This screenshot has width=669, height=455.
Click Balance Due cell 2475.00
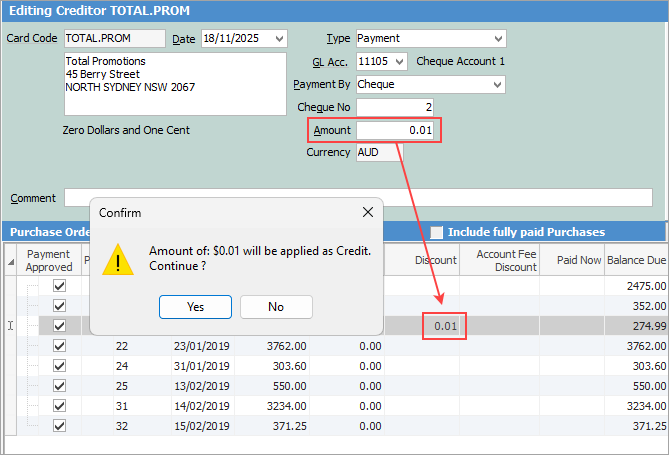point(636,286)
